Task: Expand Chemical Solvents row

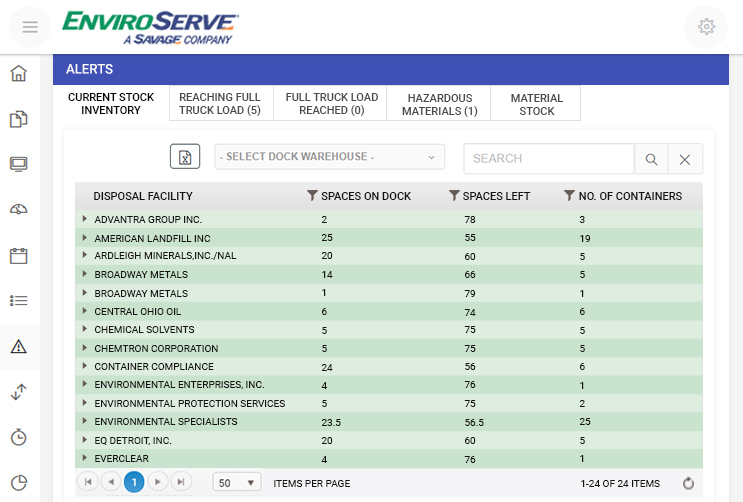Action: (x=84, y=329)
